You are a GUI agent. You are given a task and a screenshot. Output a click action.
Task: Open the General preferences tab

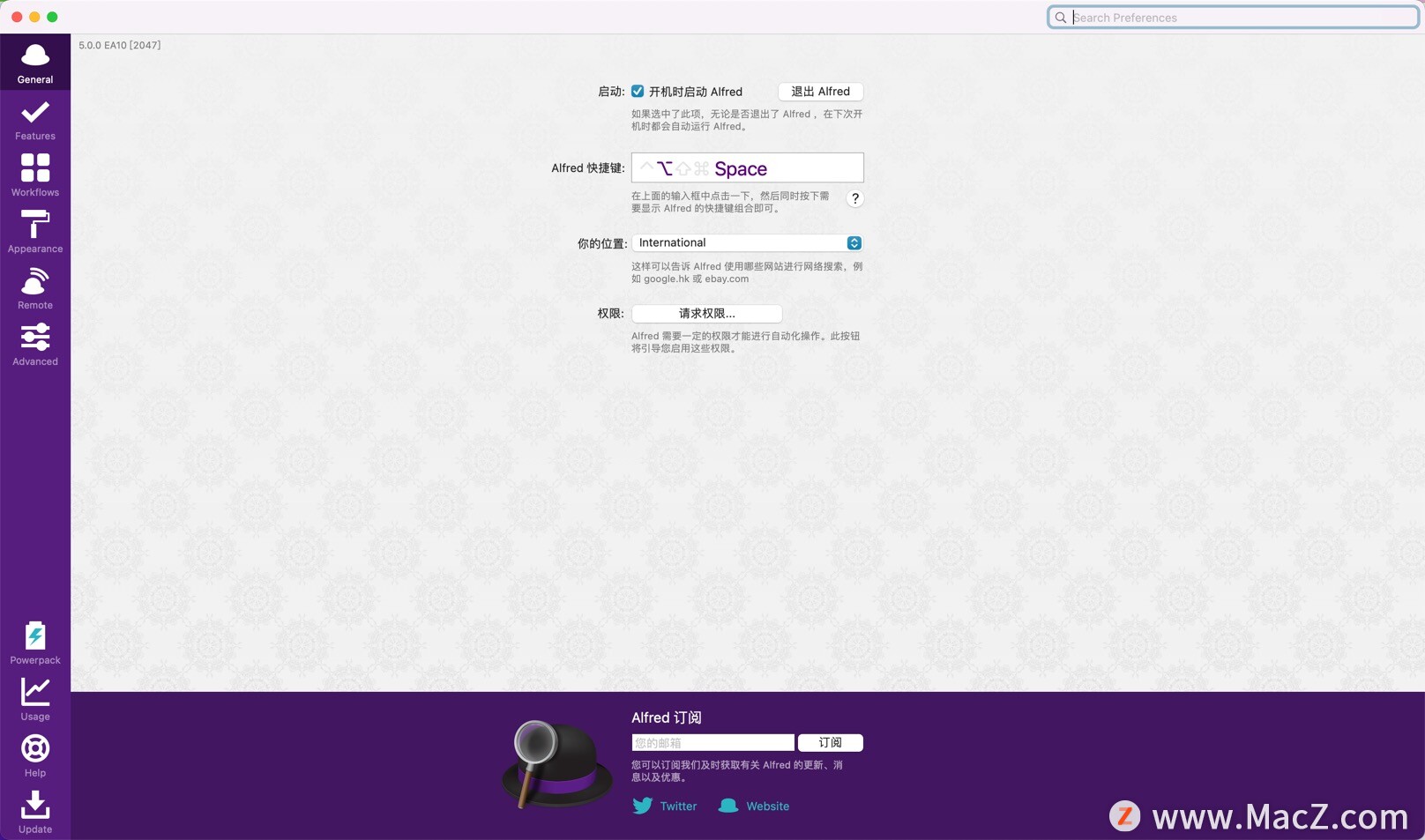click(35, 63)
